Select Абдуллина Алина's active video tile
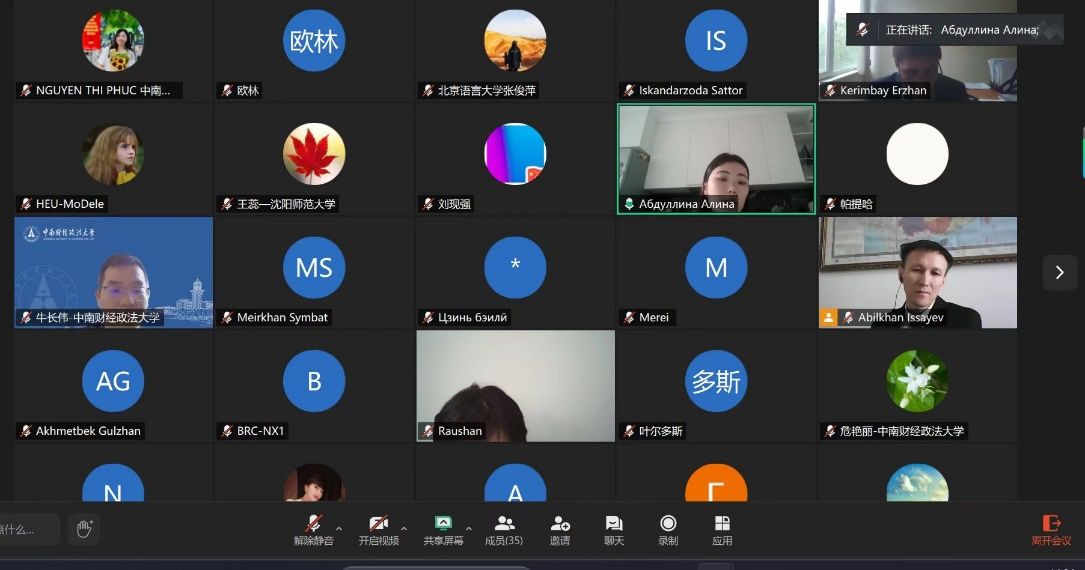 [716, 158]
